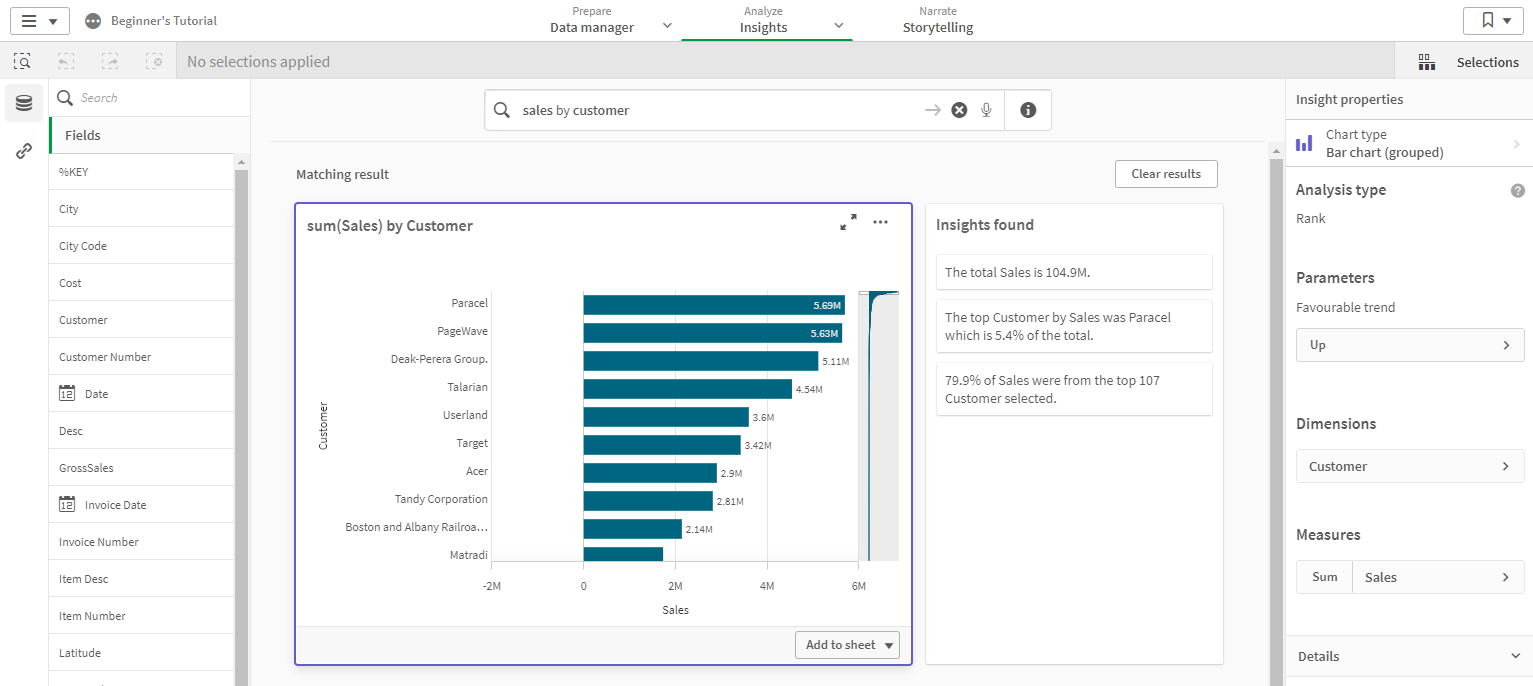
Task: Open the Fields assets panel (database icon)
Action: (x=23, y=103)
